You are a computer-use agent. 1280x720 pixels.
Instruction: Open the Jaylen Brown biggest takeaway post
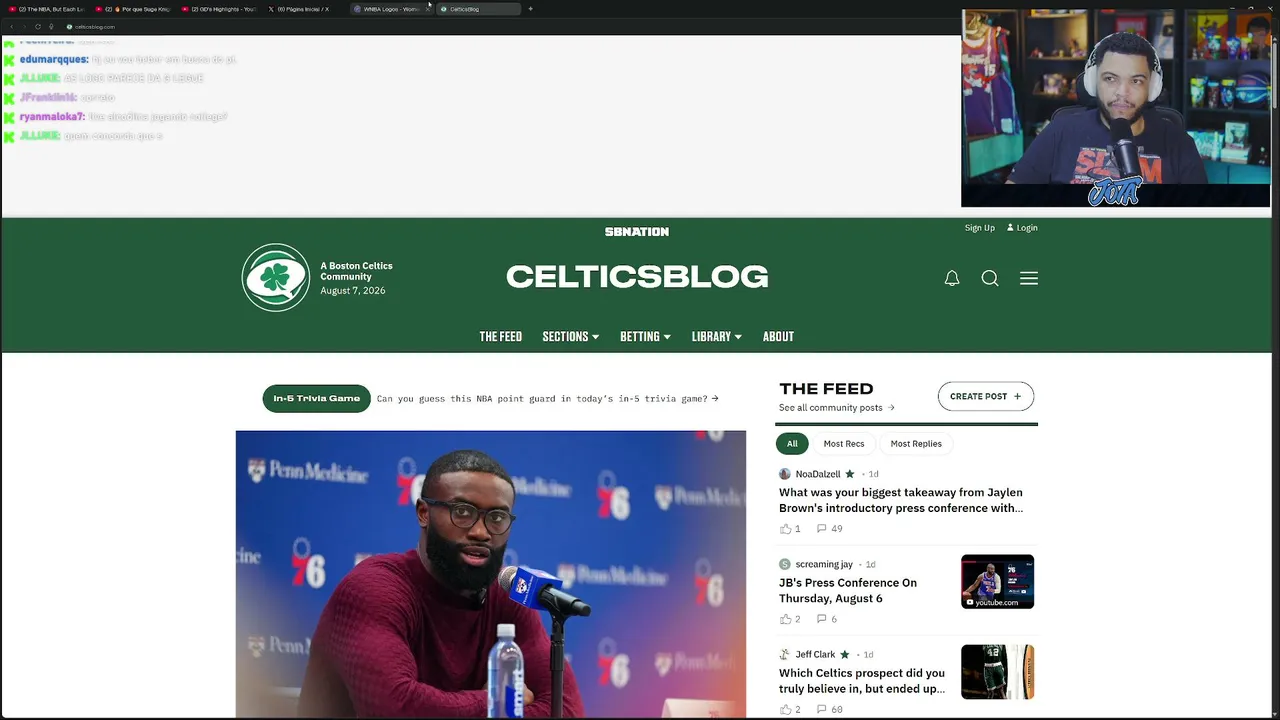(x=901, y=500)
